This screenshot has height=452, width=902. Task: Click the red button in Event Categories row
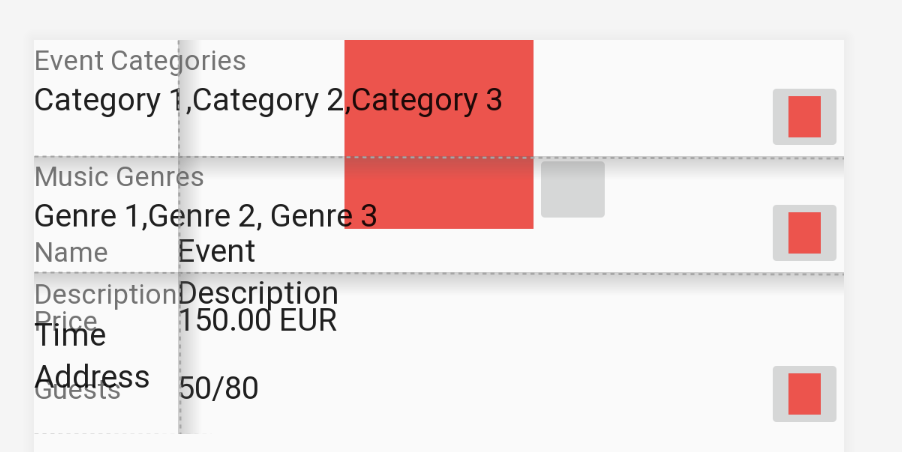pyautogui.click(x=804, y=116)
